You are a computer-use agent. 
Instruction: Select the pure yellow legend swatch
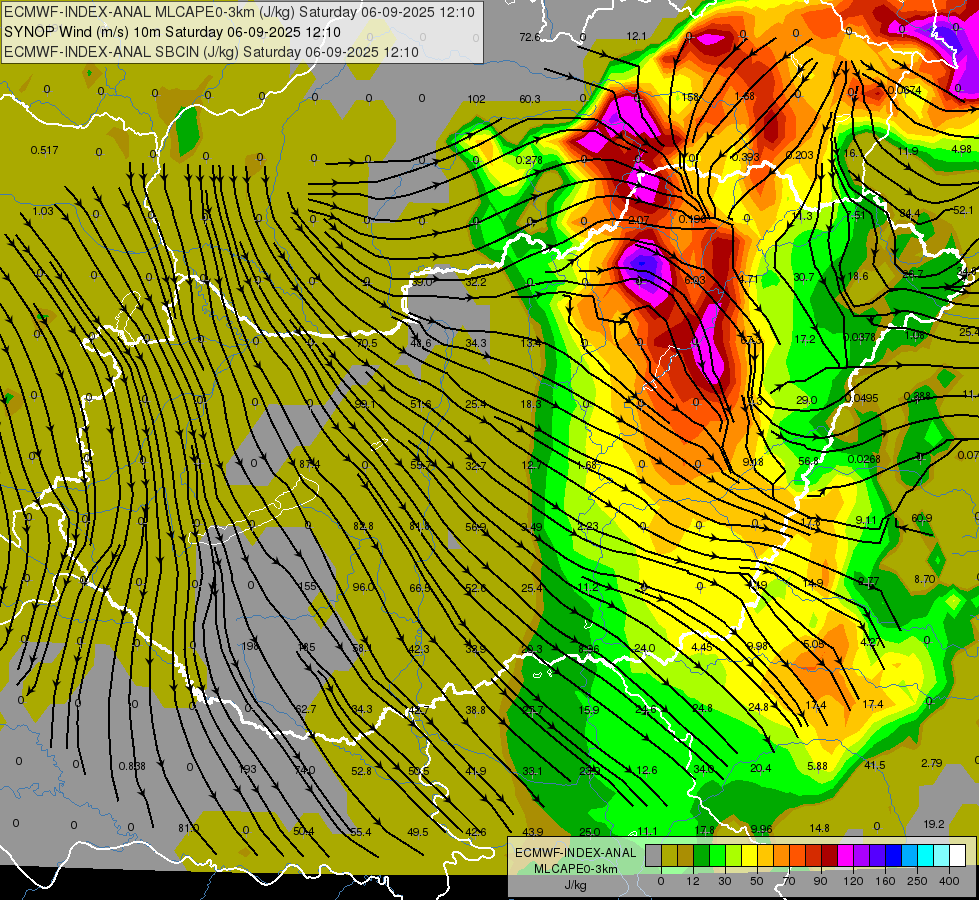coord(749,855)
